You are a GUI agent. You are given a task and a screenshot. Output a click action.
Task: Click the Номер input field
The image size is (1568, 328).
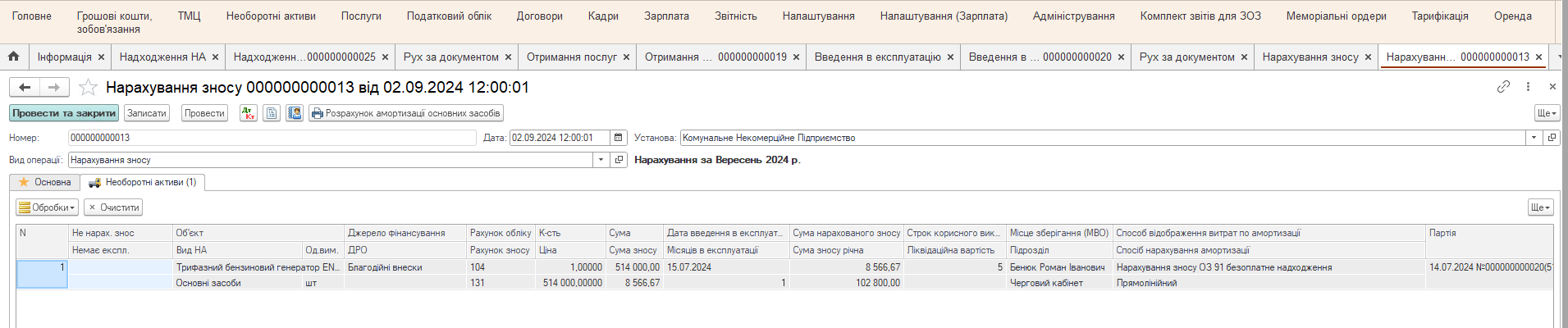[x=271, y=138]
